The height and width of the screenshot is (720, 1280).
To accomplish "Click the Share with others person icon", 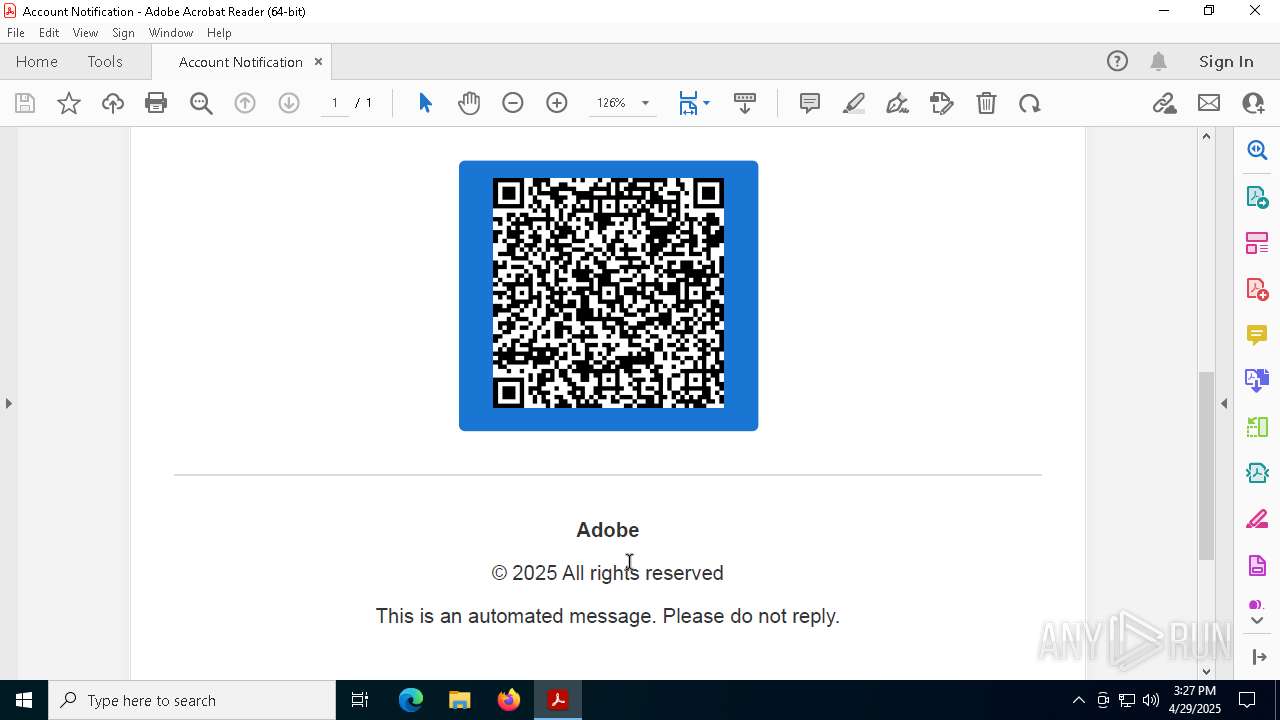I will 1253,103.
